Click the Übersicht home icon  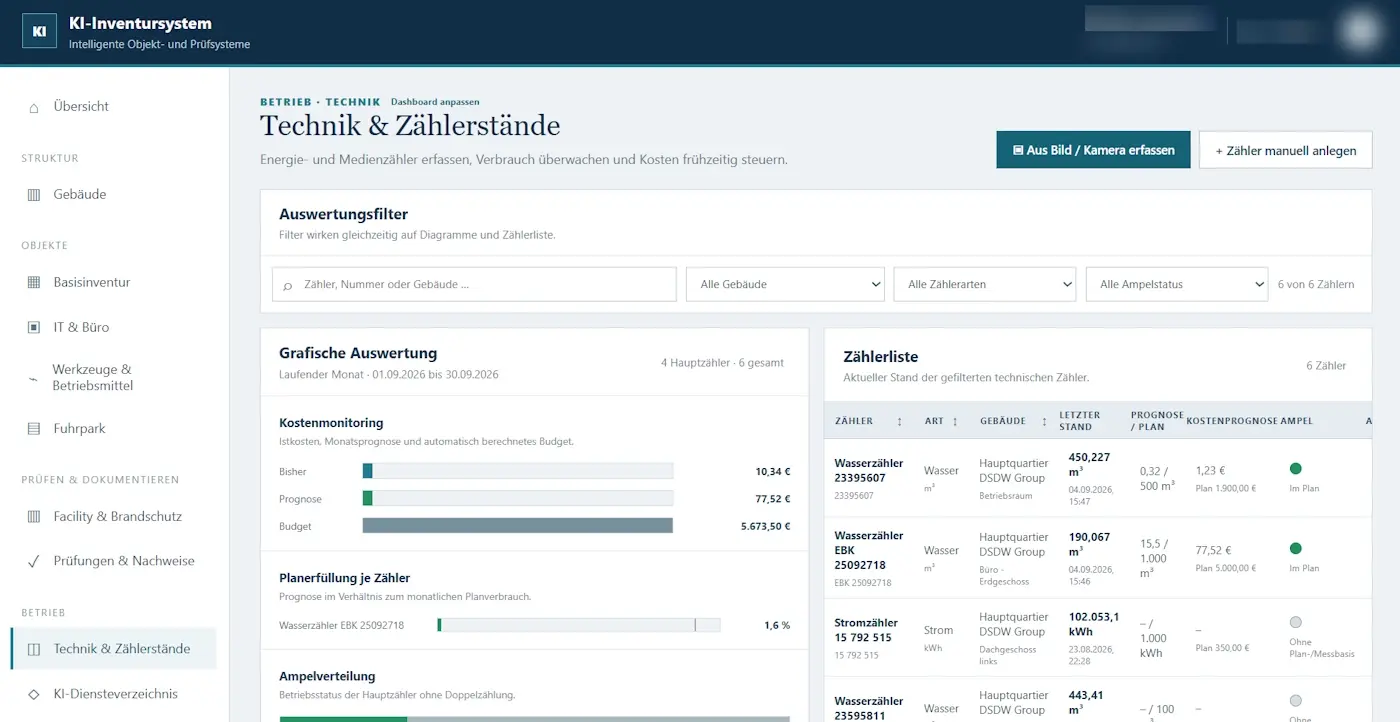pyautogui.click(x=34, y=107)
